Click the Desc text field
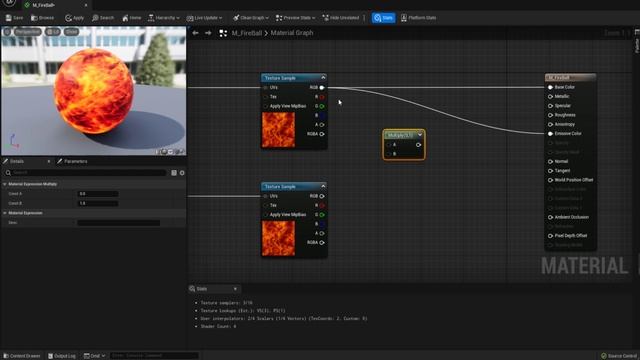The image size is (640, 360). pyautogui.click(x=119, y=223)
